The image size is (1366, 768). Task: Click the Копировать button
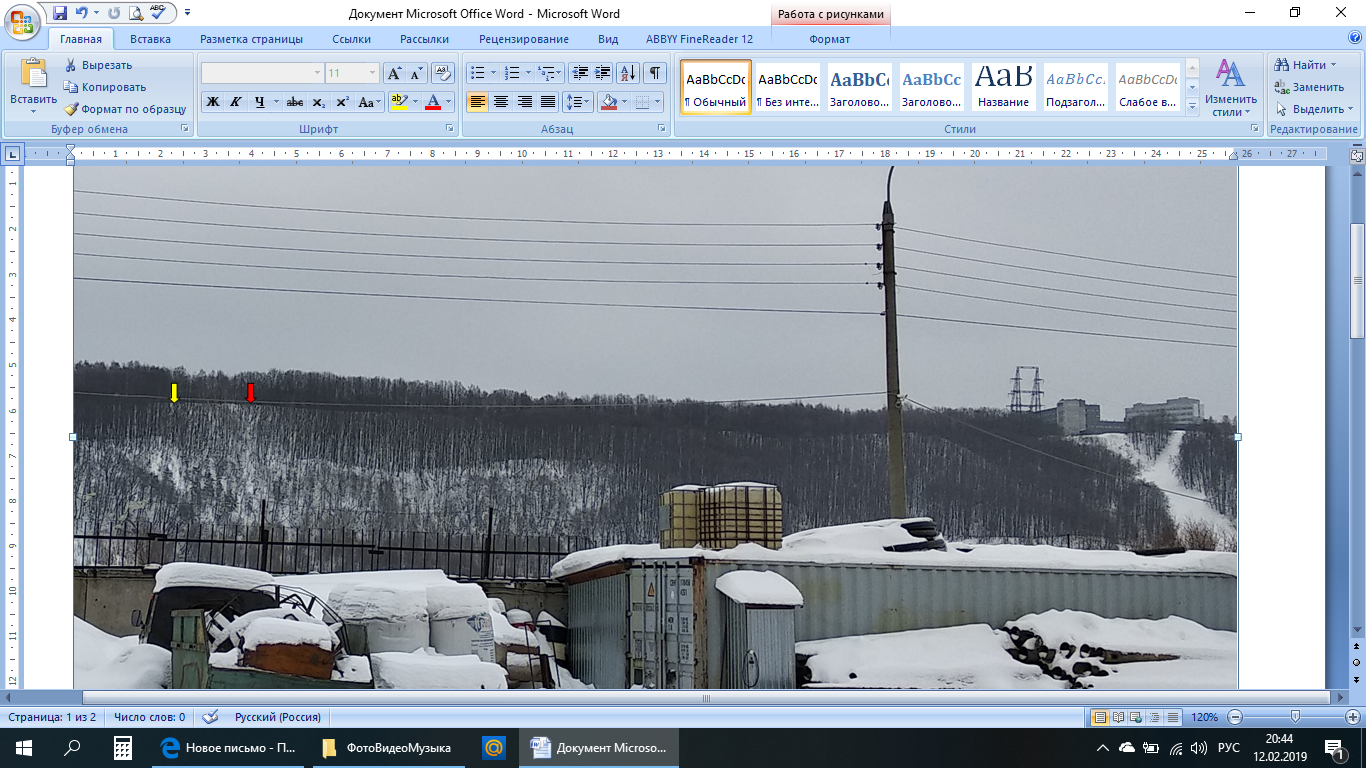[x=105, y=87]
